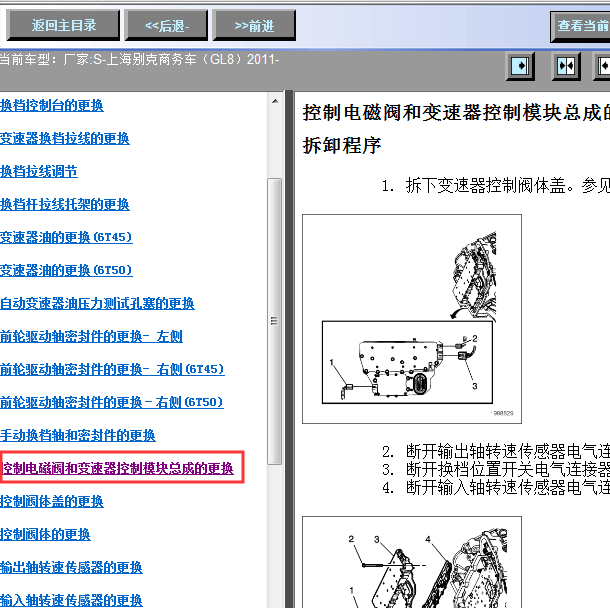Click the 查看当 button at top right
Screen dimensions: 610x608
coord(580,26)
